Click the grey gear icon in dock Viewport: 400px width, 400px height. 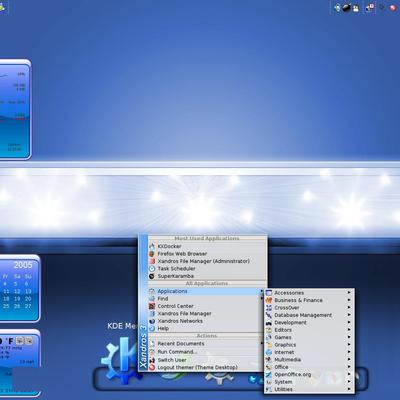pos(219,377)
